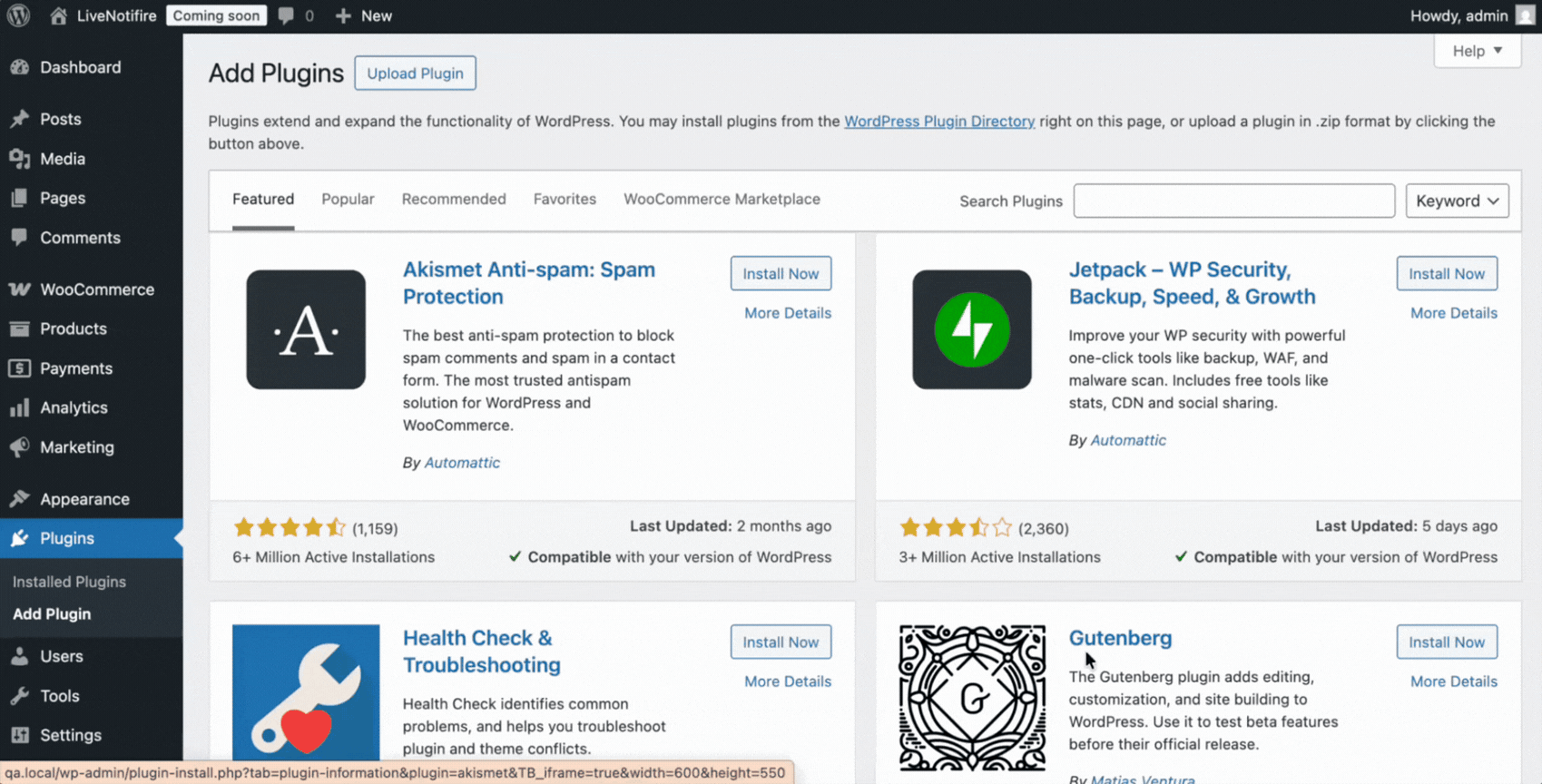
Task: Open More Details for Akismet
Action: (788, 313)
